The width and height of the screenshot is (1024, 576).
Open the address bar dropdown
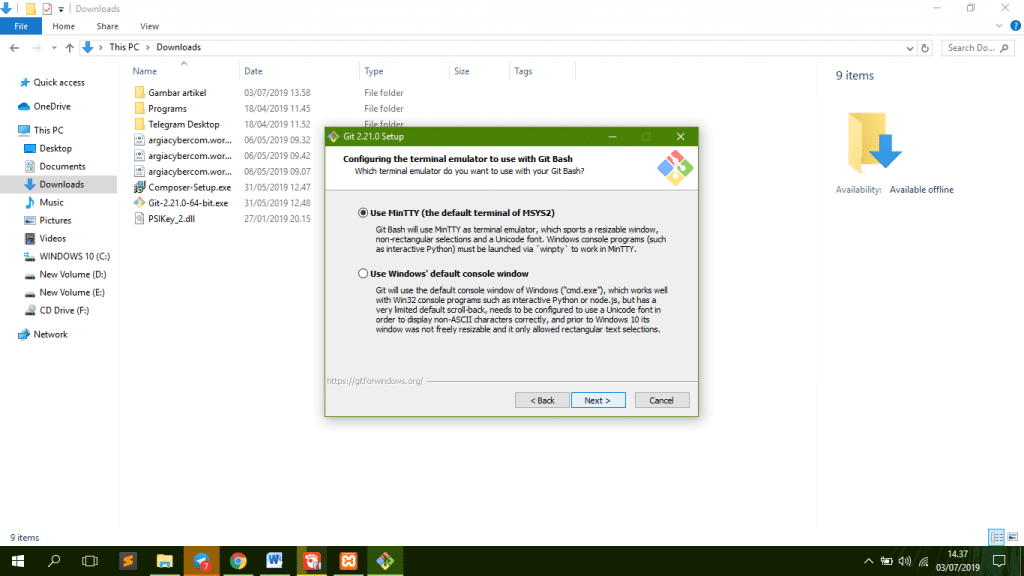908,47
